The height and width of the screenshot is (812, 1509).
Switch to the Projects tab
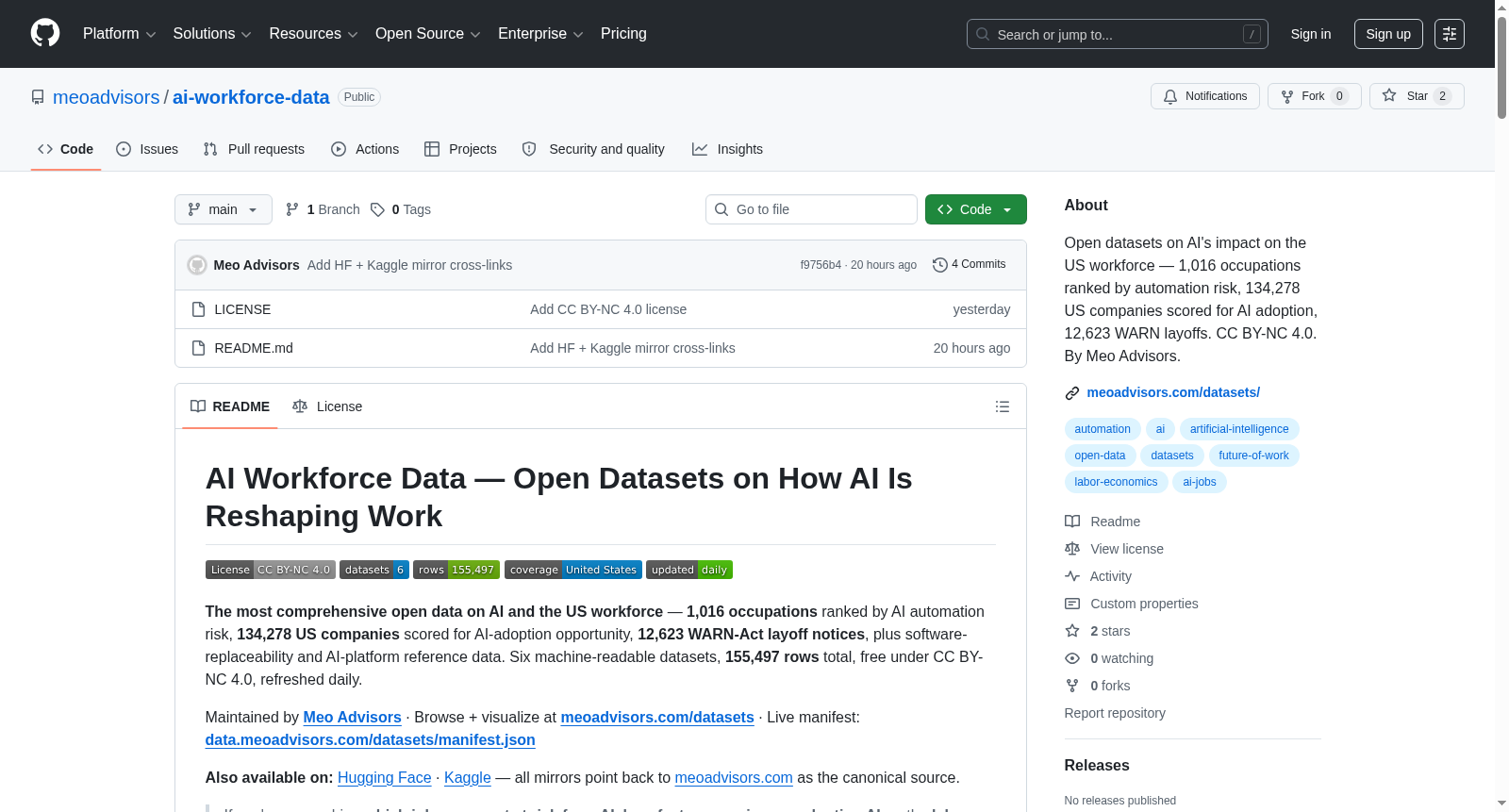[x=460, y=149]
